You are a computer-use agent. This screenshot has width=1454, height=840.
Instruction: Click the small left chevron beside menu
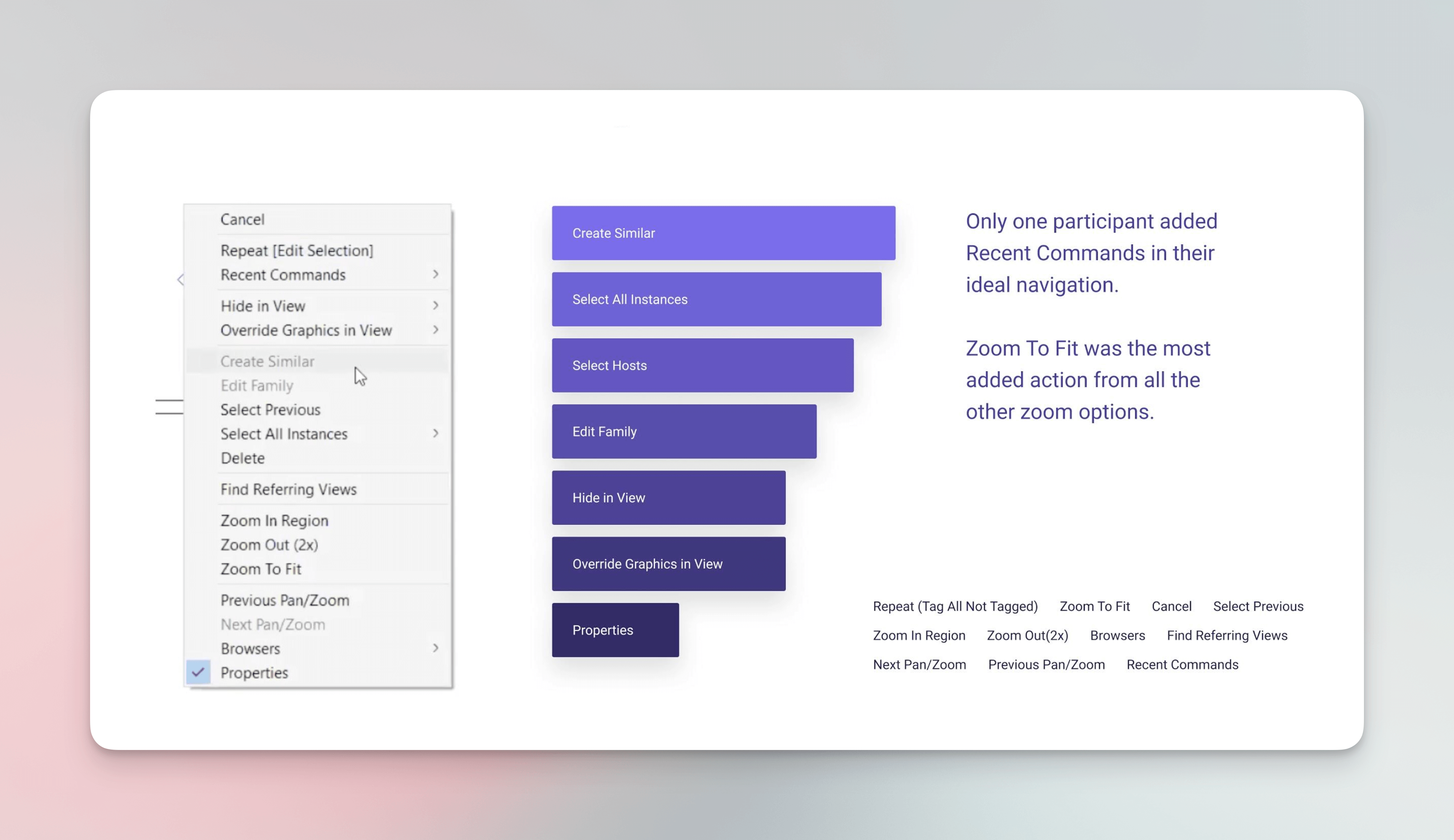181,280
